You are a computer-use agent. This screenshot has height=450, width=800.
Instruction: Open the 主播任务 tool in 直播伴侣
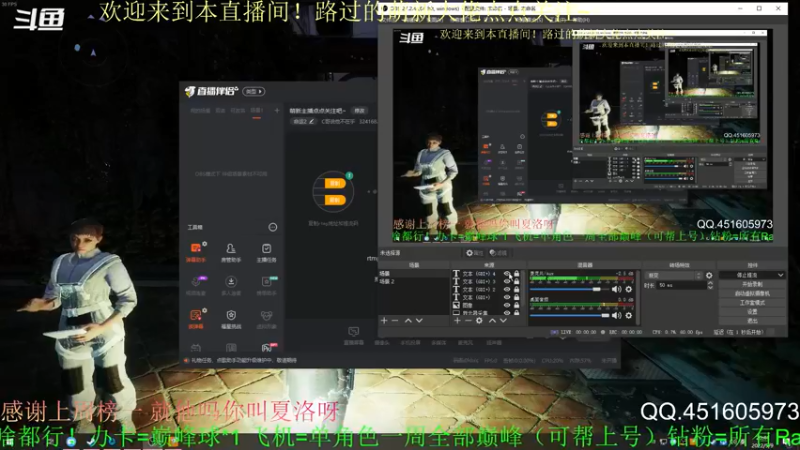tap(266, 252)
